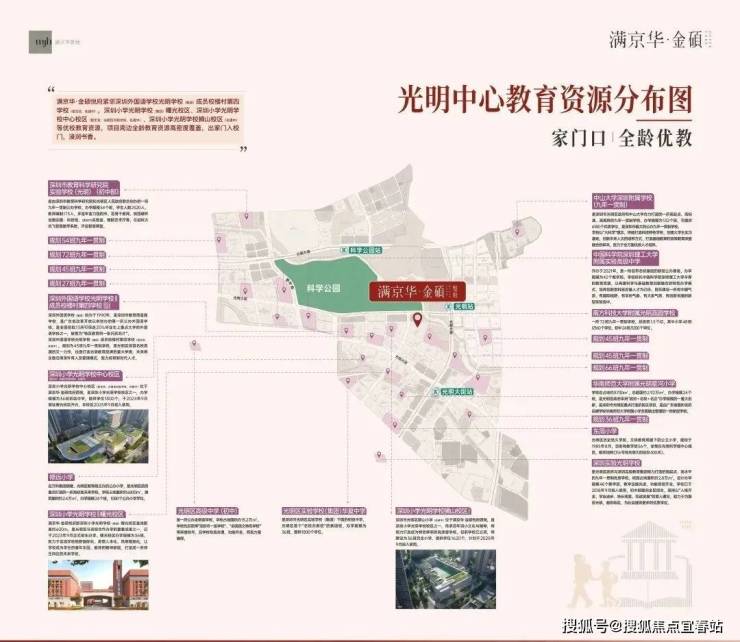Click the red 满京华·金硕 location pin
The height and width of the screenshot is (642, 740).
417,320
